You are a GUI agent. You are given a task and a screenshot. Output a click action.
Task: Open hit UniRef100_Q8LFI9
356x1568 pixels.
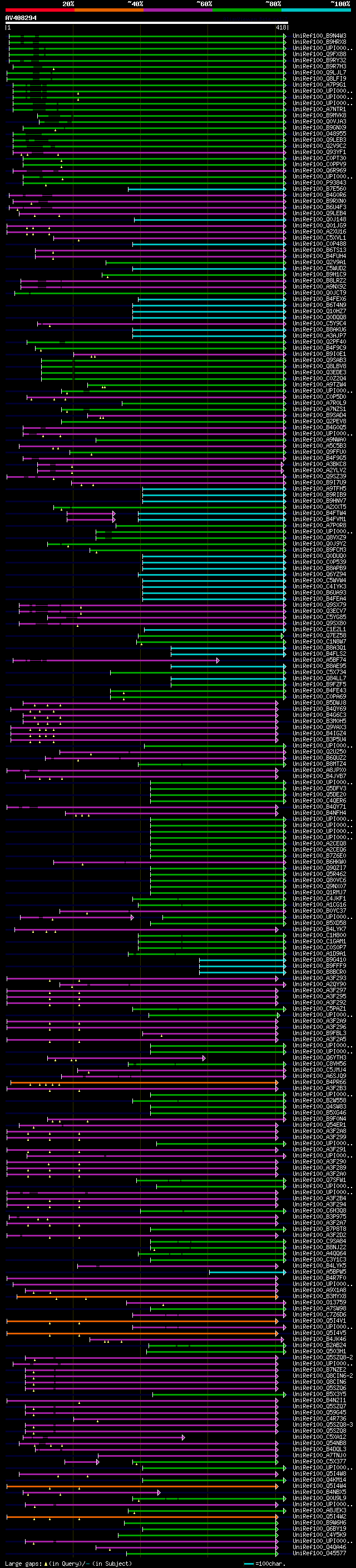(x=319, y=78)
